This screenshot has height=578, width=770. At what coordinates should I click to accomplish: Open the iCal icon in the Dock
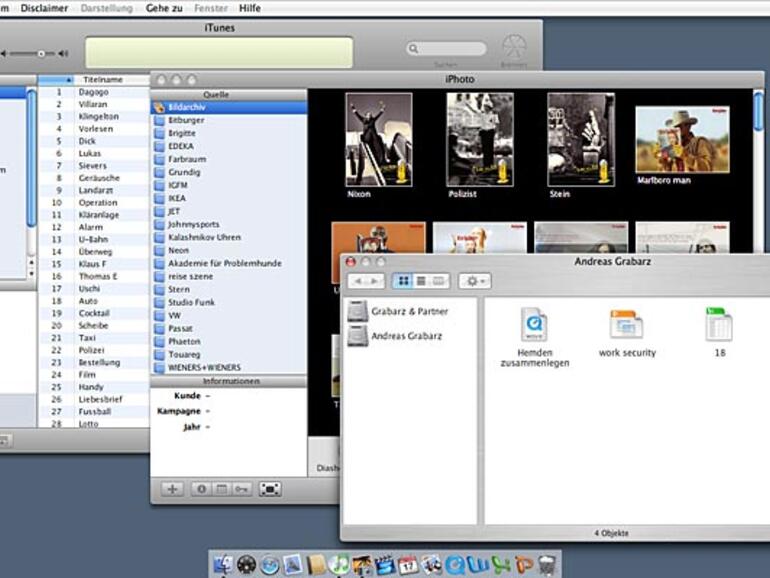[407, 565]
